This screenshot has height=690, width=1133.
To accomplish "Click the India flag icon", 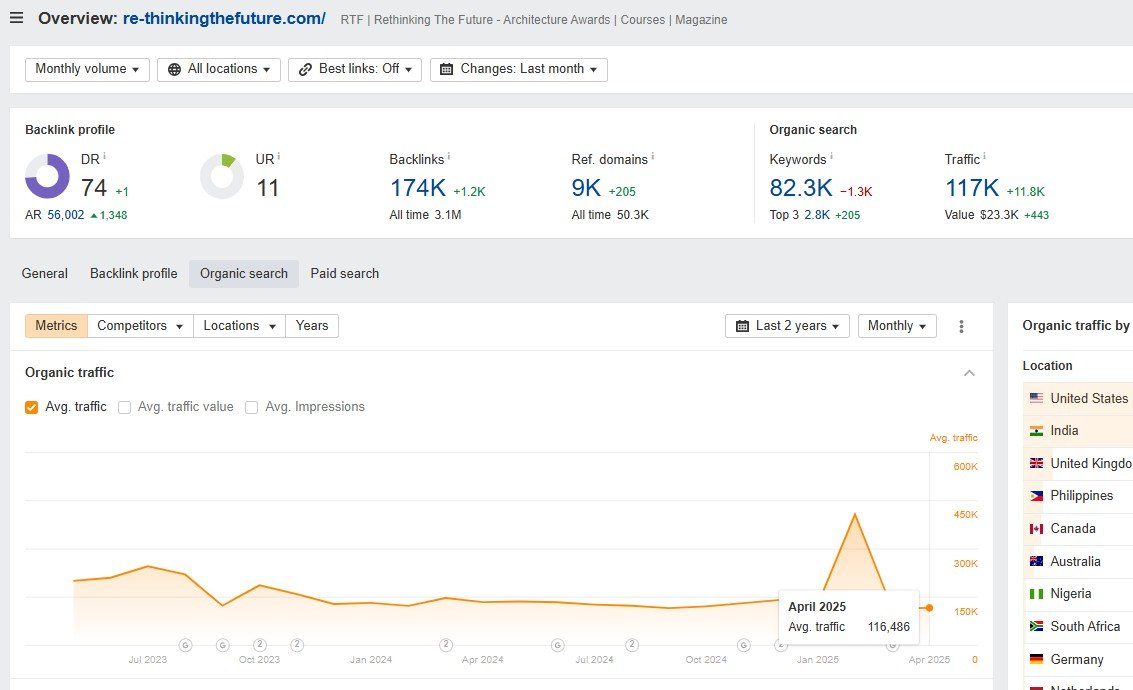I will pyautogui.click(x=1036, y=431).
